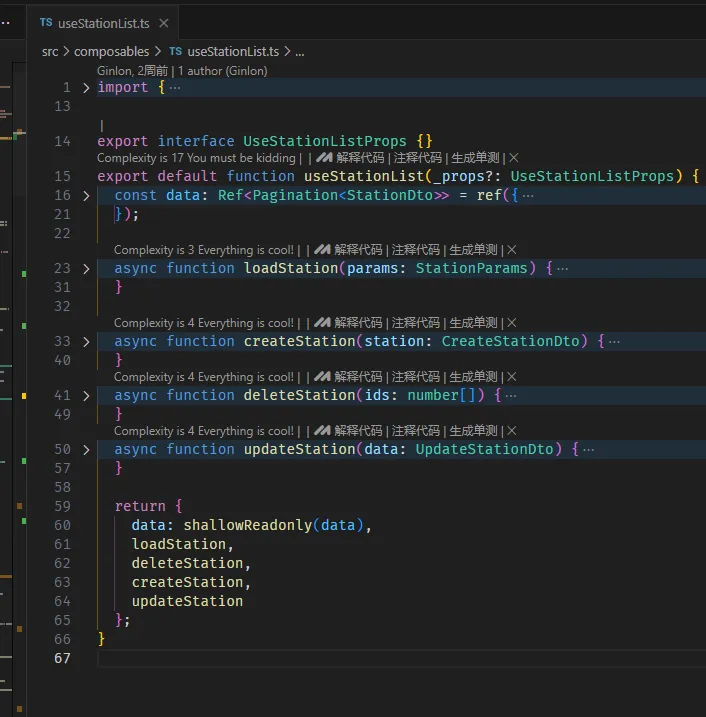Click CreateStationDto type on line 33

[510, 342]
